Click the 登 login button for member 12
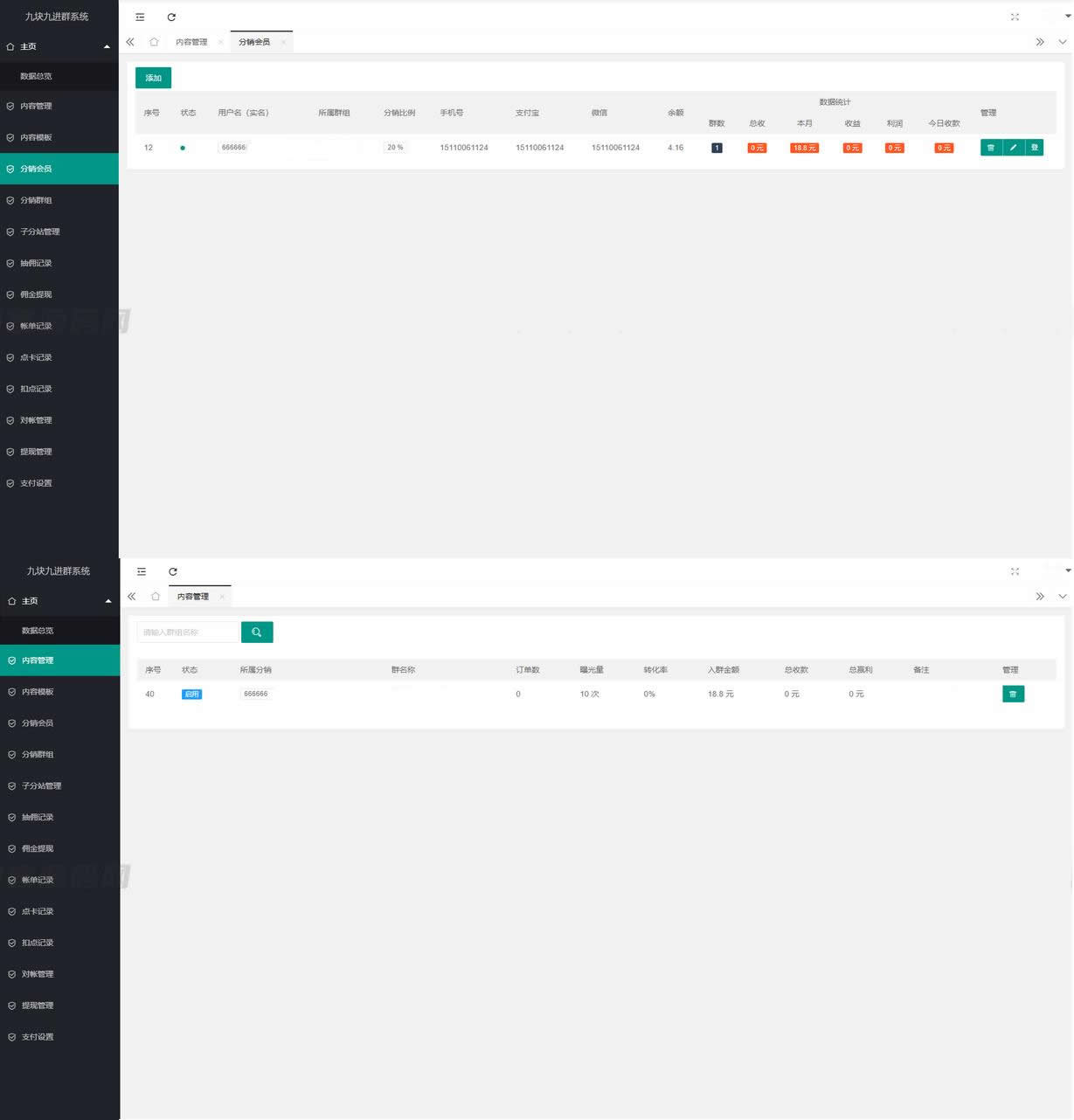1074x1120 pixels. [1035, 148]
